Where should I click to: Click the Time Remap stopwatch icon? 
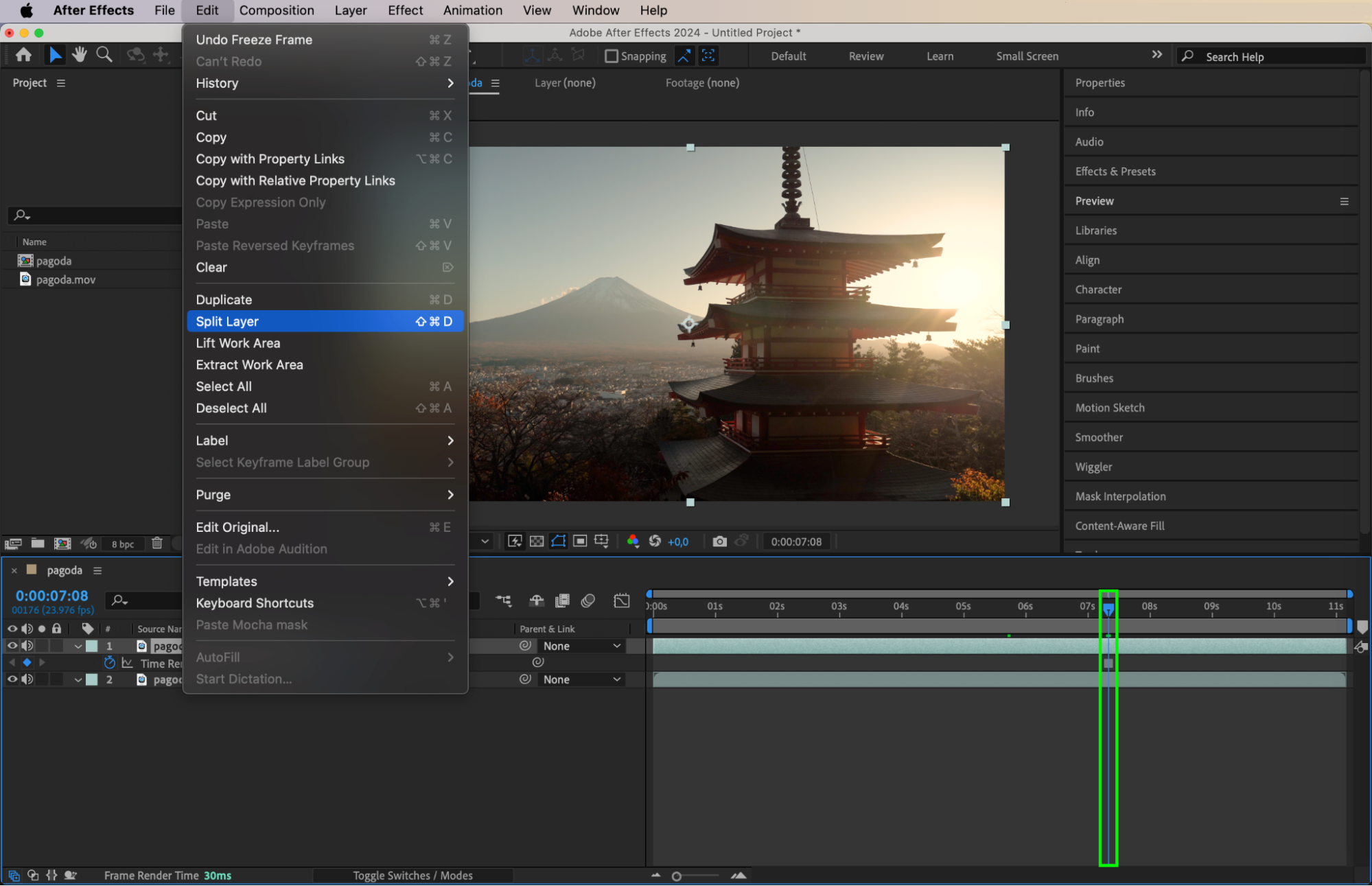110,663
